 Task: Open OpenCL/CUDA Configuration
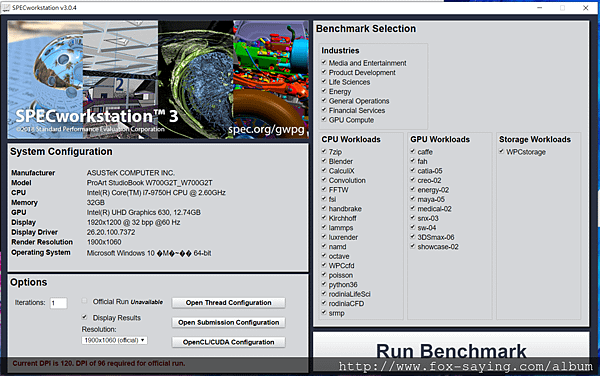click(x=228, y=342)
